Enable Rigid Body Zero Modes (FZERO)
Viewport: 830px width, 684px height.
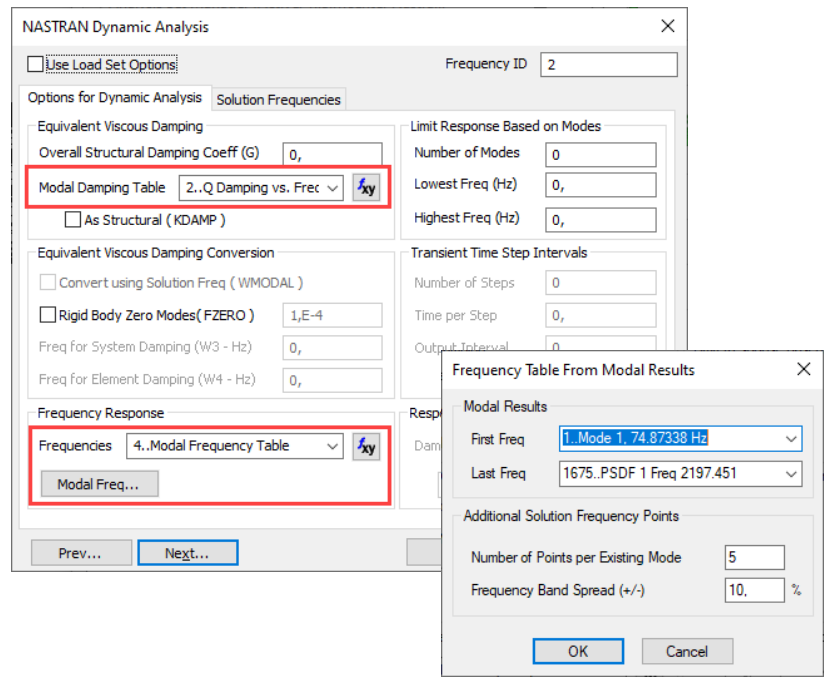coord(48,315)
